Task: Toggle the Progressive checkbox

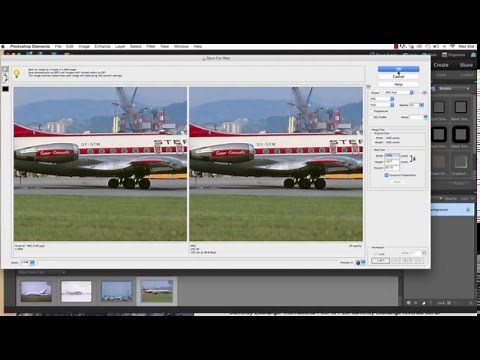Action: pos(372,111)
